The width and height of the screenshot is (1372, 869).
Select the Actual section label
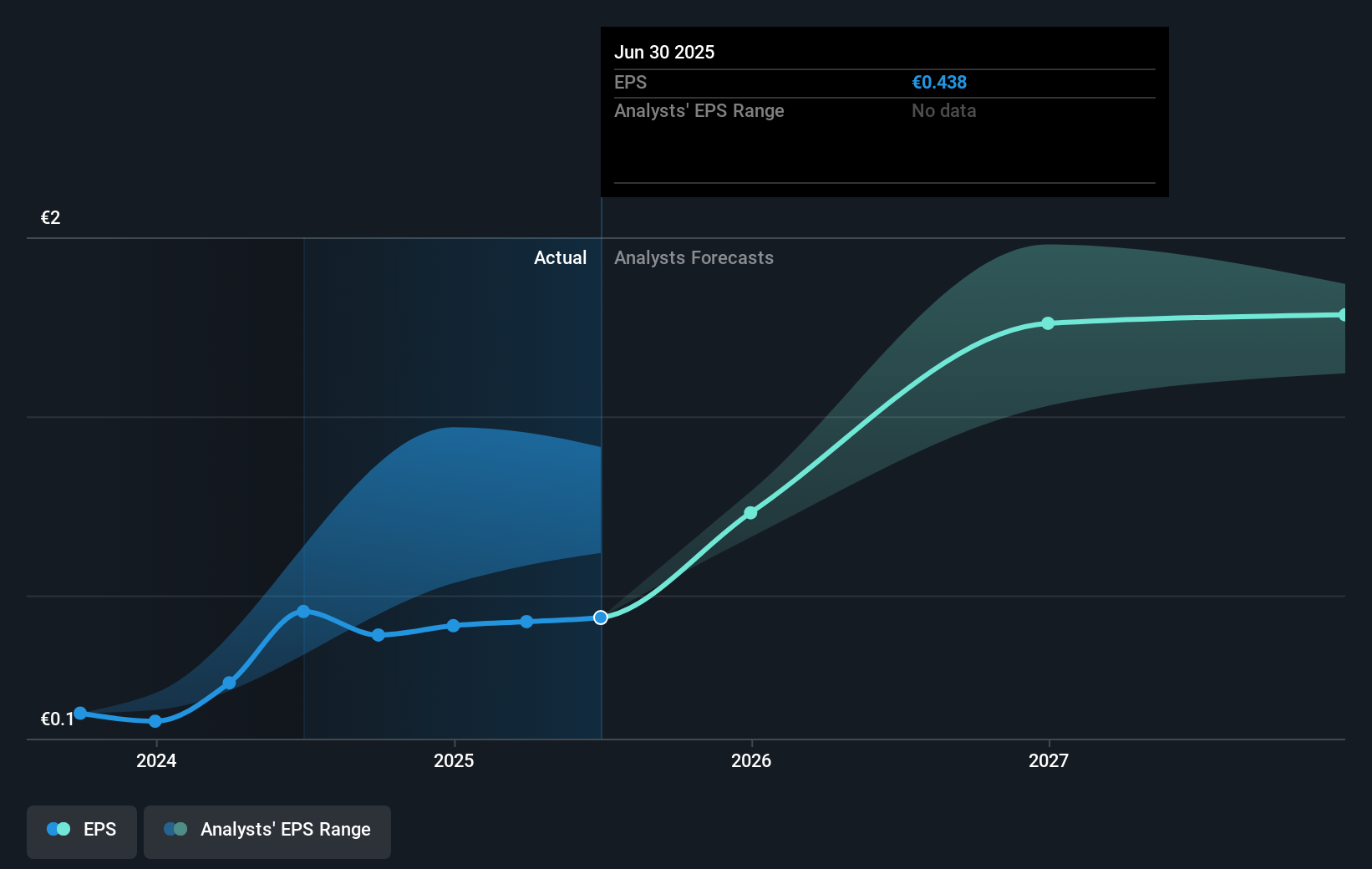[x=560, y=257]
